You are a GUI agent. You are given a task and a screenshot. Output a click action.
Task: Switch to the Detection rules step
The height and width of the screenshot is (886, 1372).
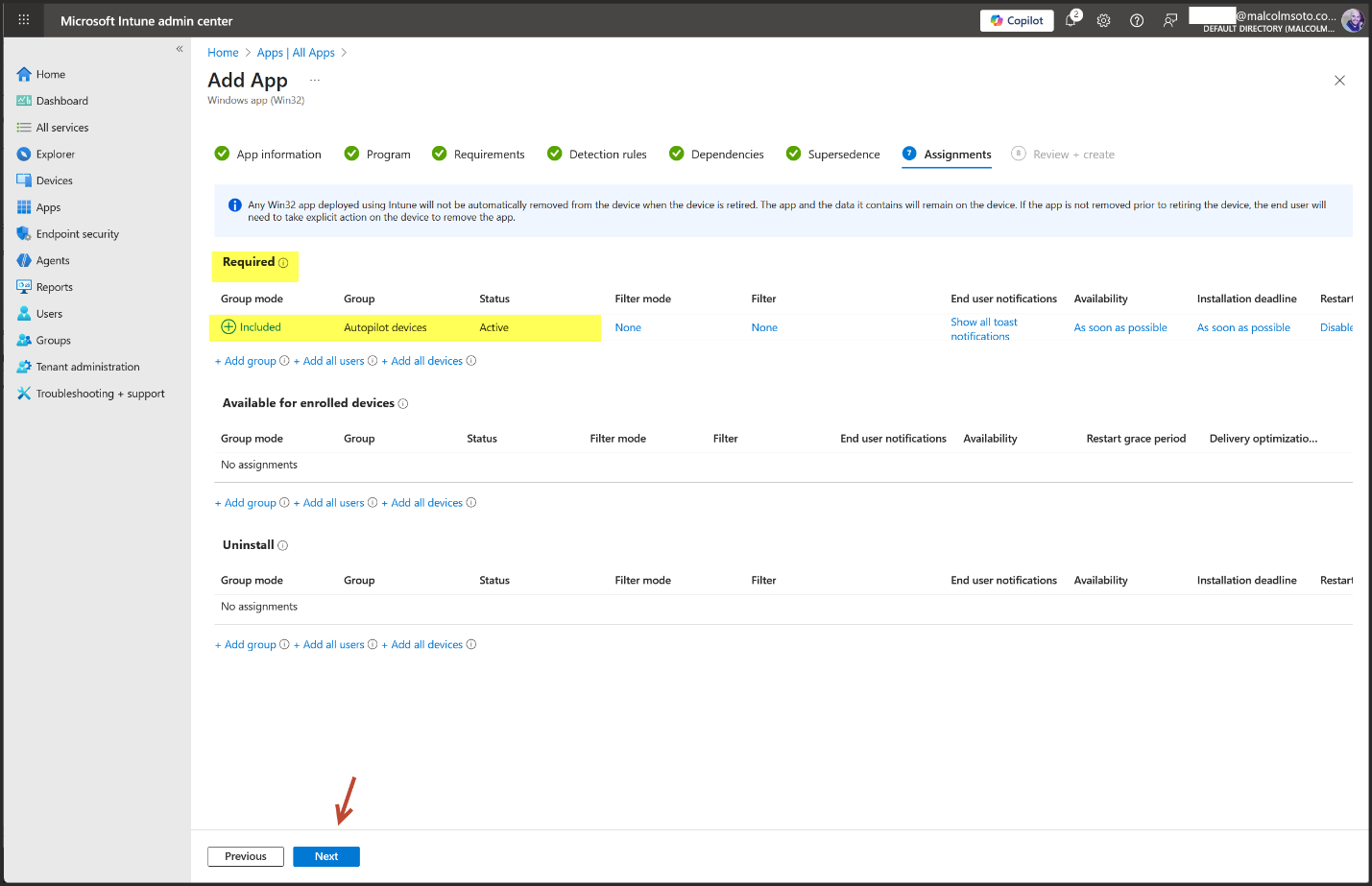[607, 155]
